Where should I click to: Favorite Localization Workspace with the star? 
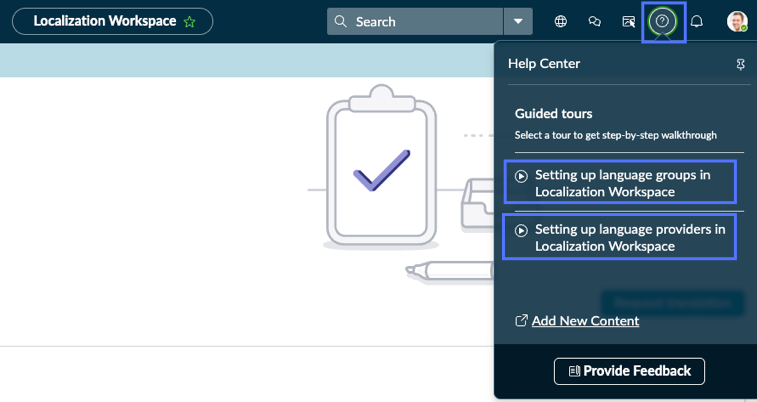(189, 22)
